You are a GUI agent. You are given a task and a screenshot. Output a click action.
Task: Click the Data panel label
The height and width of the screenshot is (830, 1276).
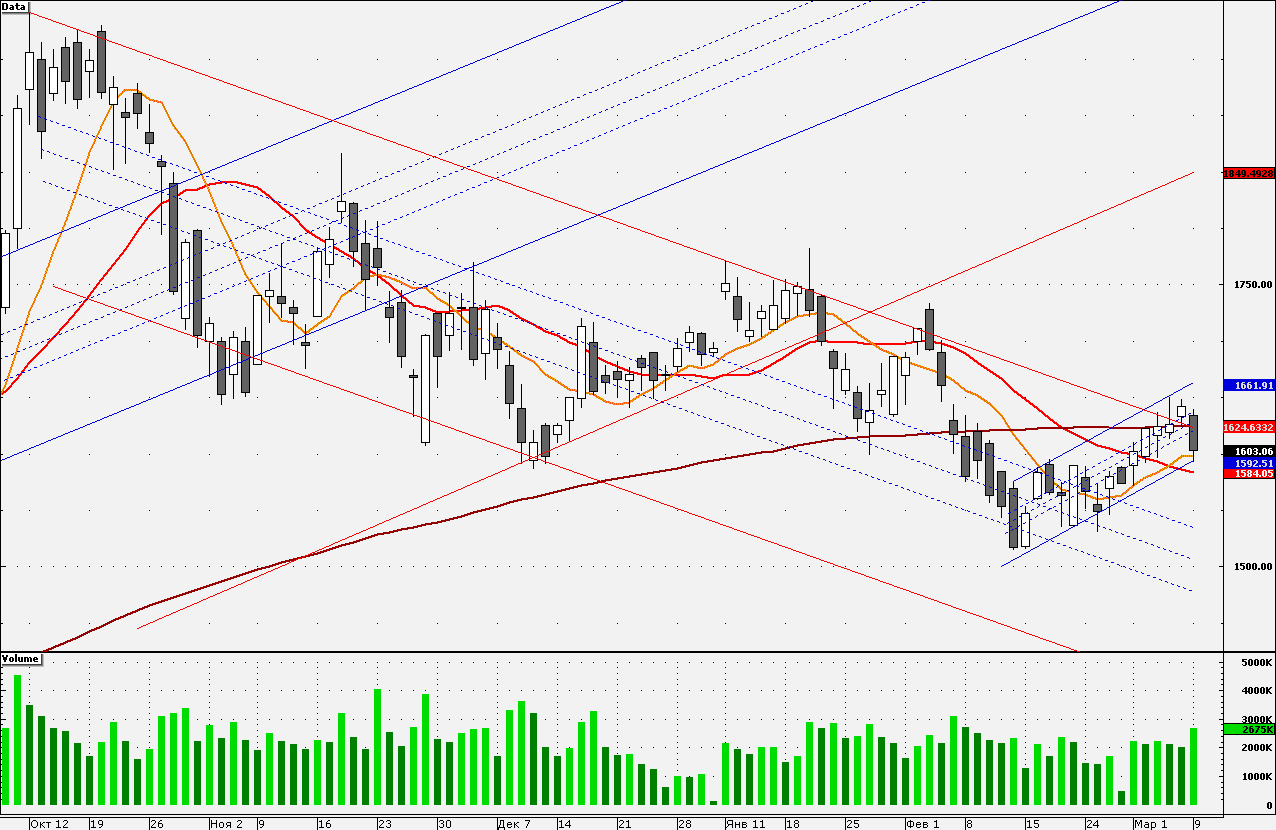(x=14, y=6)
